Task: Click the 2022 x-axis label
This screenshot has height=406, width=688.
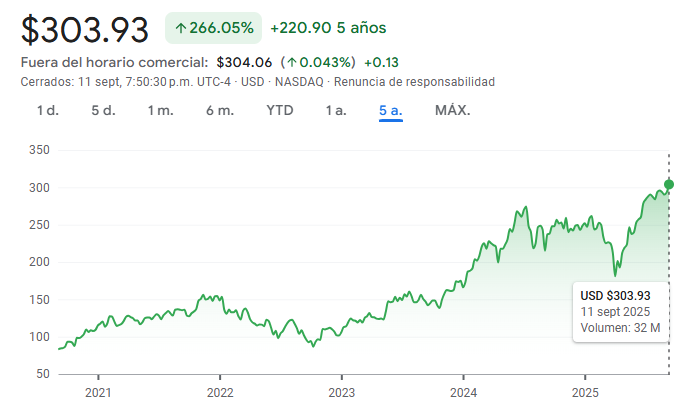Action: point(220,392)
